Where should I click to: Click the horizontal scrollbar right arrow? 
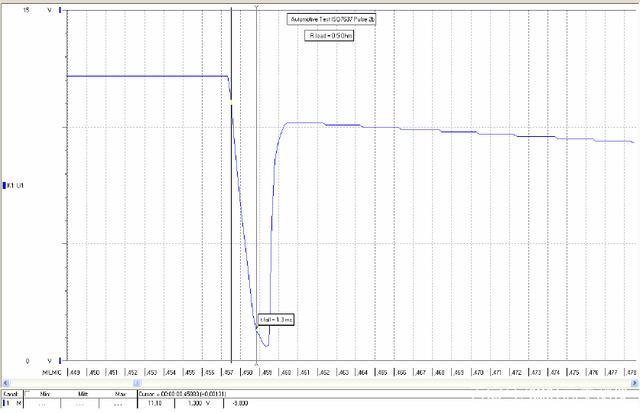(x=634, y=383)
